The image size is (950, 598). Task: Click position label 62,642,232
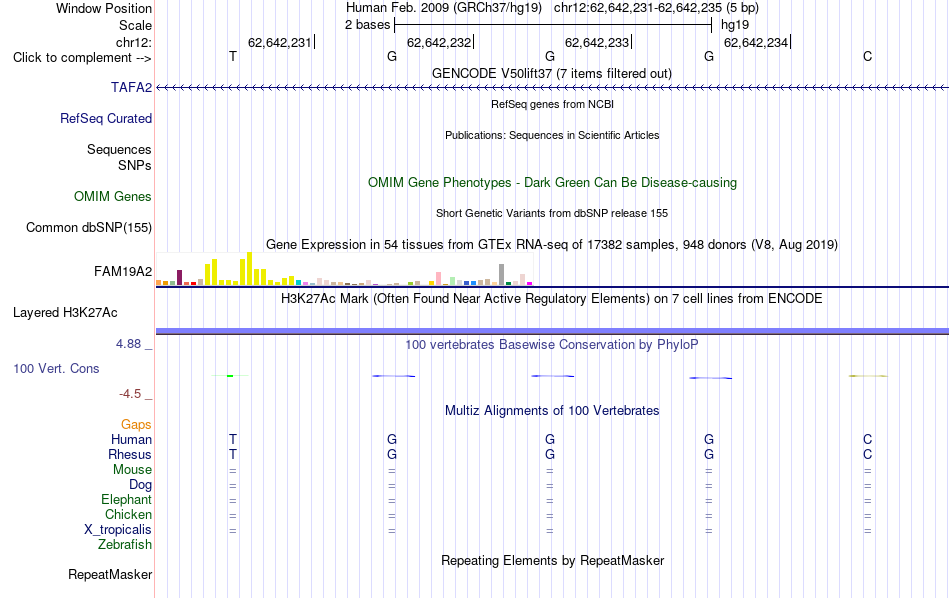(439, 42)
